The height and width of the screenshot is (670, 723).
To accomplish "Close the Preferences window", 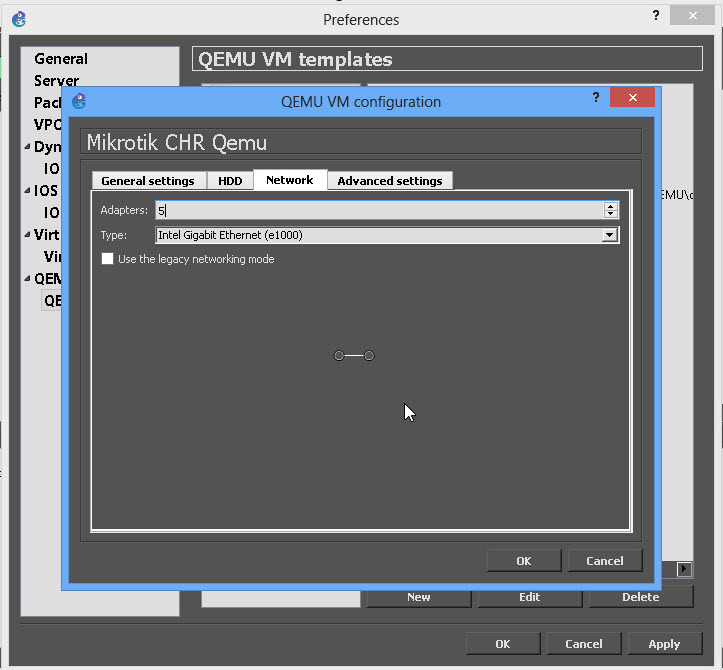I will 692,16.
